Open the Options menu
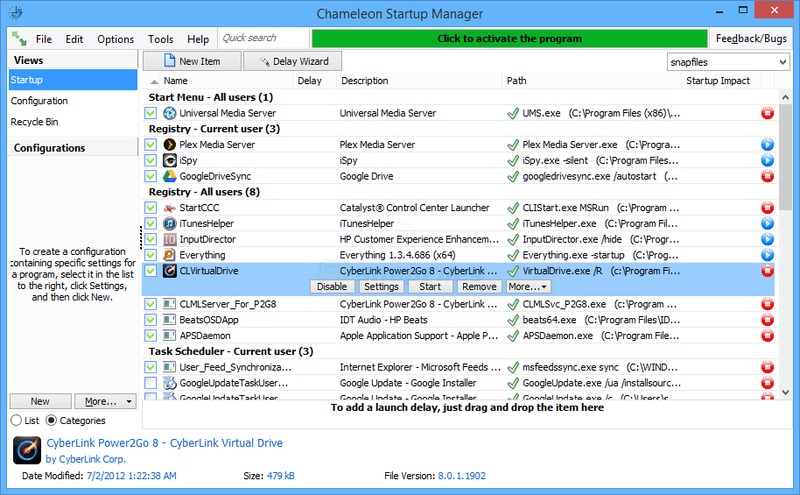800x495 pixels. click(x=115, y=39)
